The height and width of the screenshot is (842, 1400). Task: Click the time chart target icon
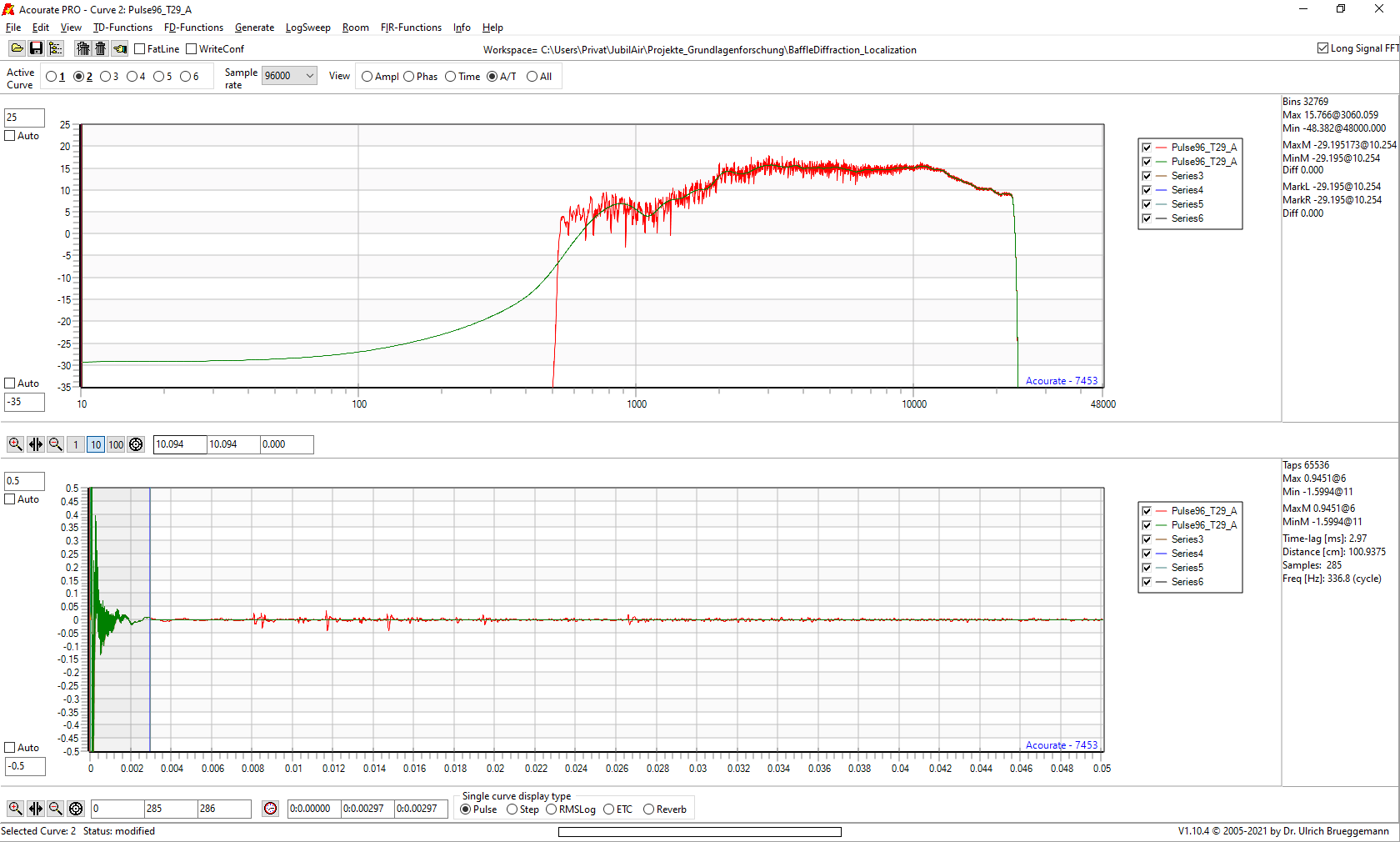[x=76, y=809]
